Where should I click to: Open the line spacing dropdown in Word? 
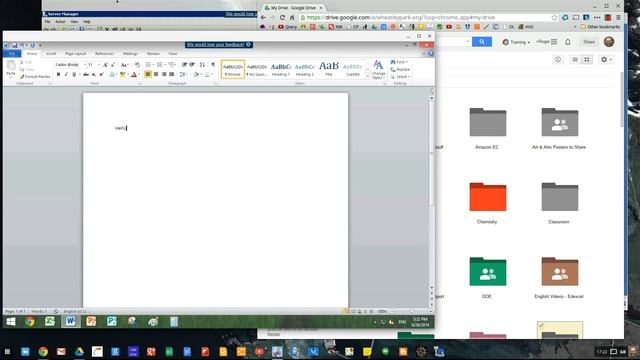pyautogui.click(x=183, y=74)
